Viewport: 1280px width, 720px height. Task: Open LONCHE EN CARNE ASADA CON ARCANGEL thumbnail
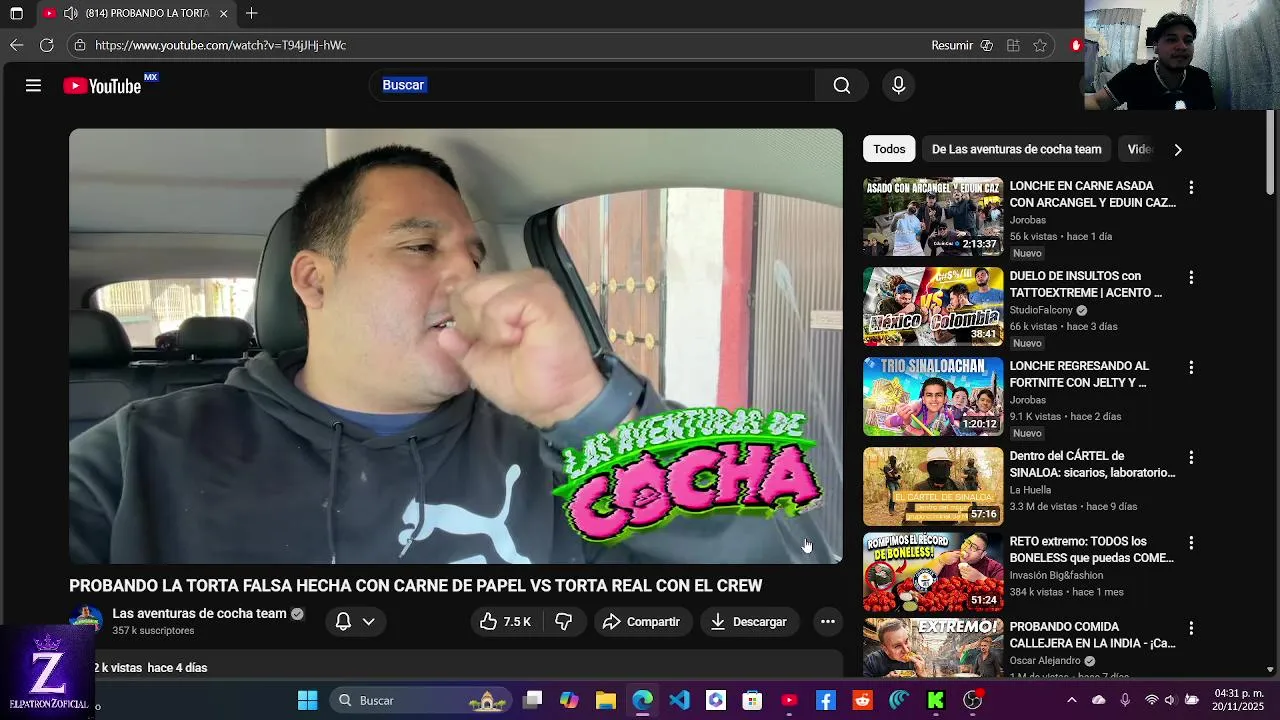pyautogui.click(x=933, y=217)
